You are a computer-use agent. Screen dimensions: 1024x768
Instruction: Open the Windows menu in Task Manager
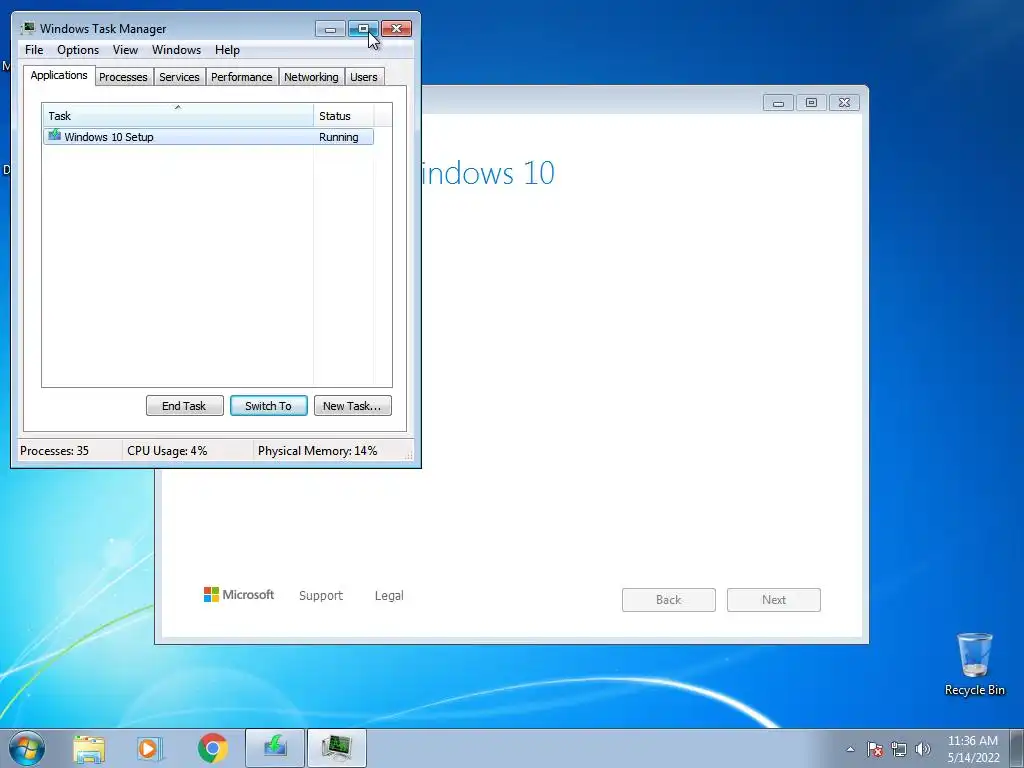click(176, 50)
